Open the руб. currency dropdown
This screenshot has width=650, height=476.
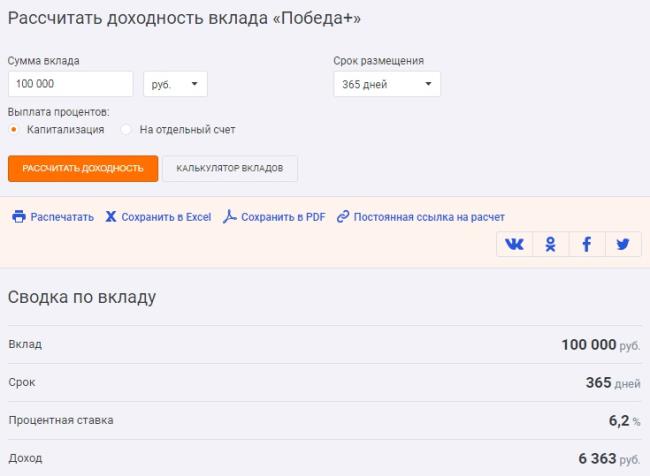coord(175,84)
